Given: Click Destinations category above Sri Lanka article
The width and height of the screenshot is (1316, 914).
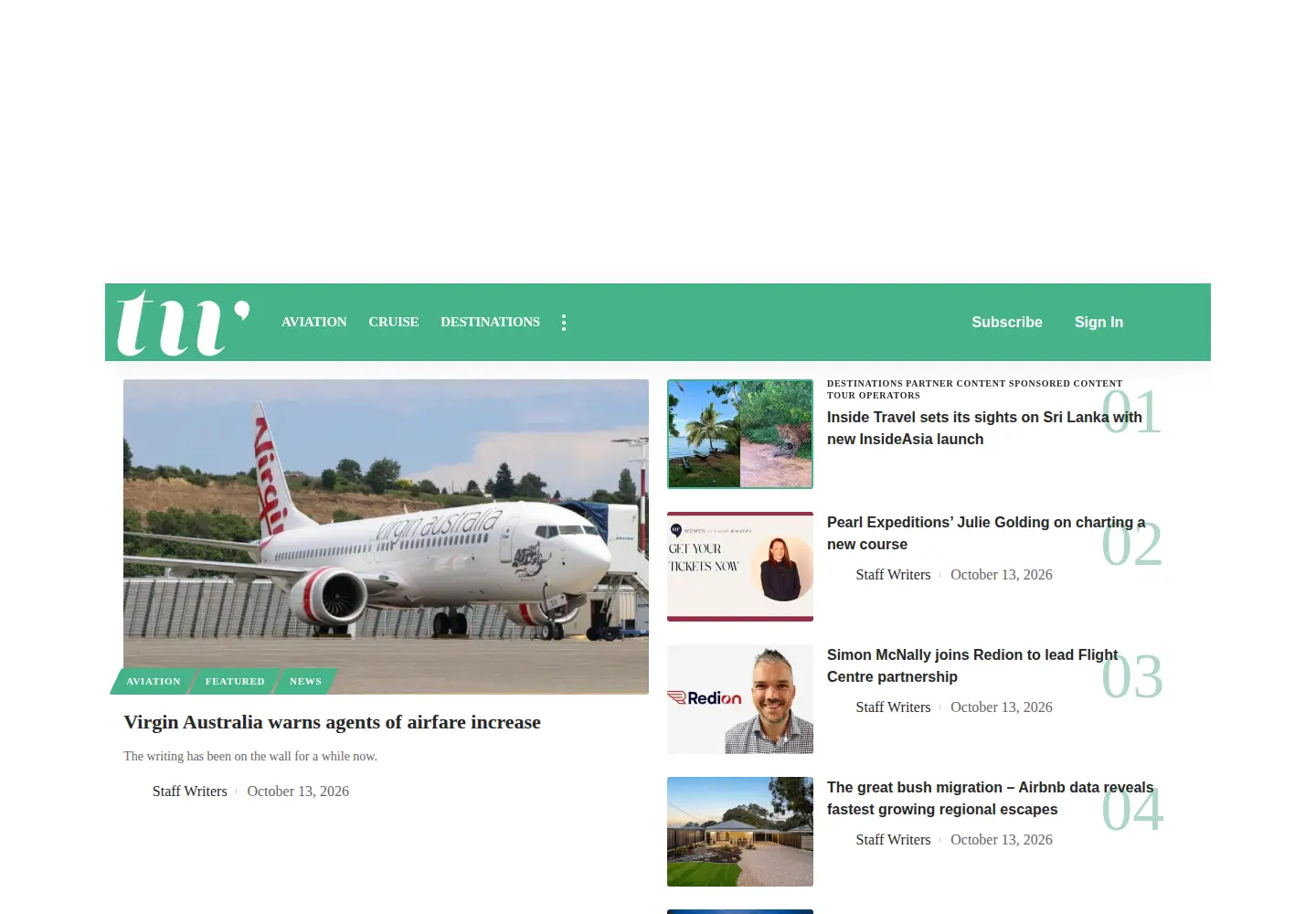Looking at the screenshot, I should [x=865, y=384].
